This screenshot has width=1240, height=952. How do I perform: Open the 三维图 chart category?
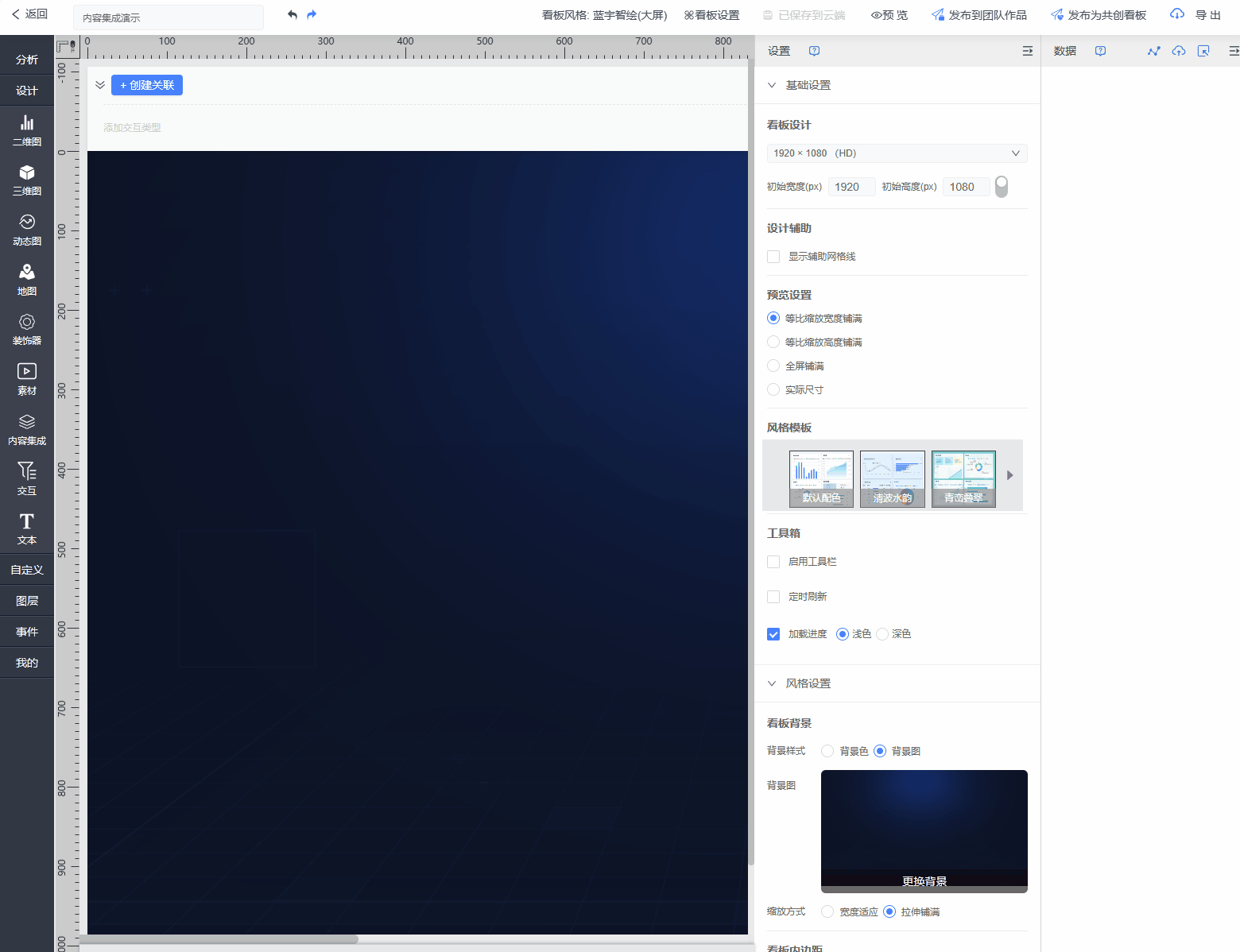[x=27, y=180]
